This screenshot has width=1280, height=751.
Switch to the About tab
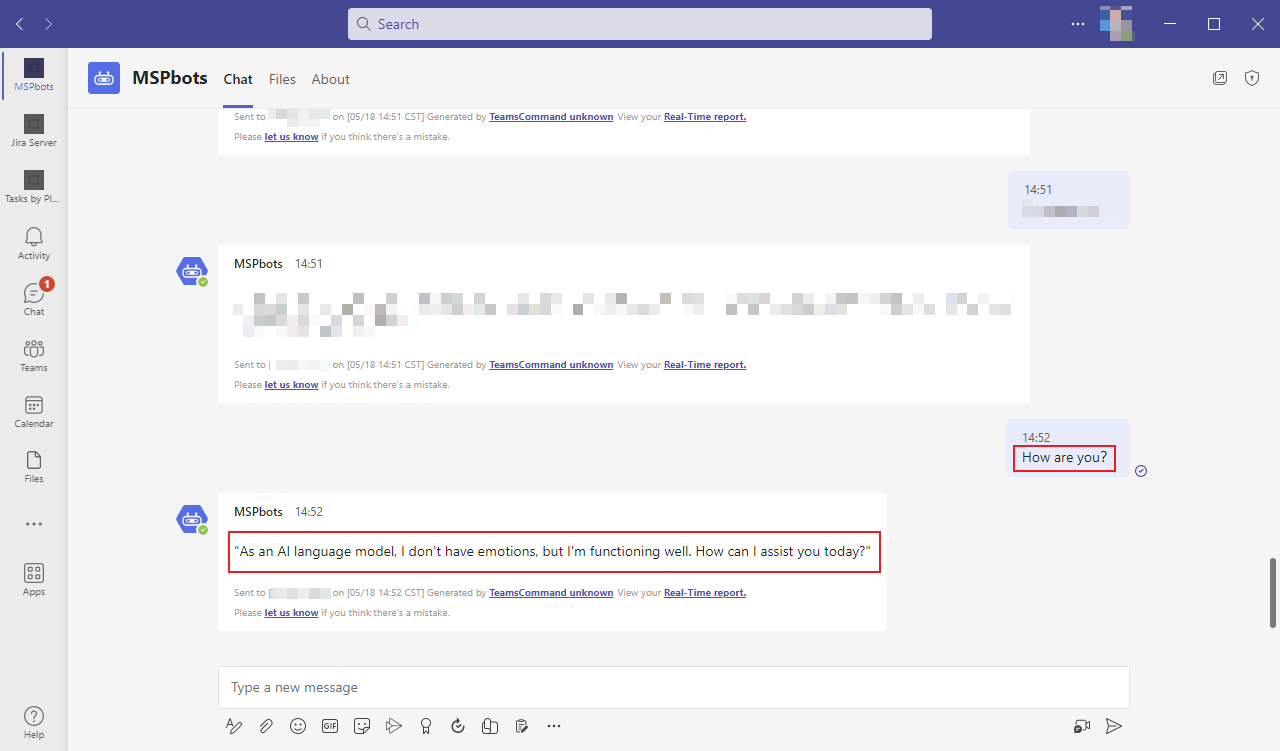tap(330, 79)
